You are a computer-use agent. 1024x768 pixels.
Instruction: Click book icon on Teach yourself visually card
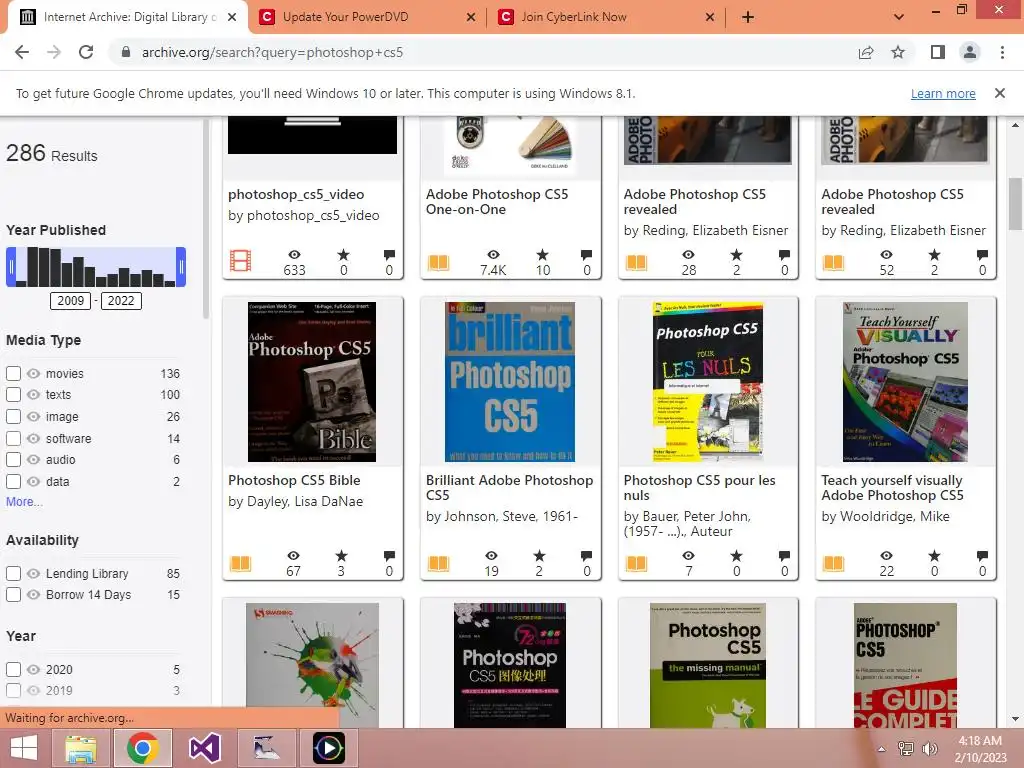(833, 563)
